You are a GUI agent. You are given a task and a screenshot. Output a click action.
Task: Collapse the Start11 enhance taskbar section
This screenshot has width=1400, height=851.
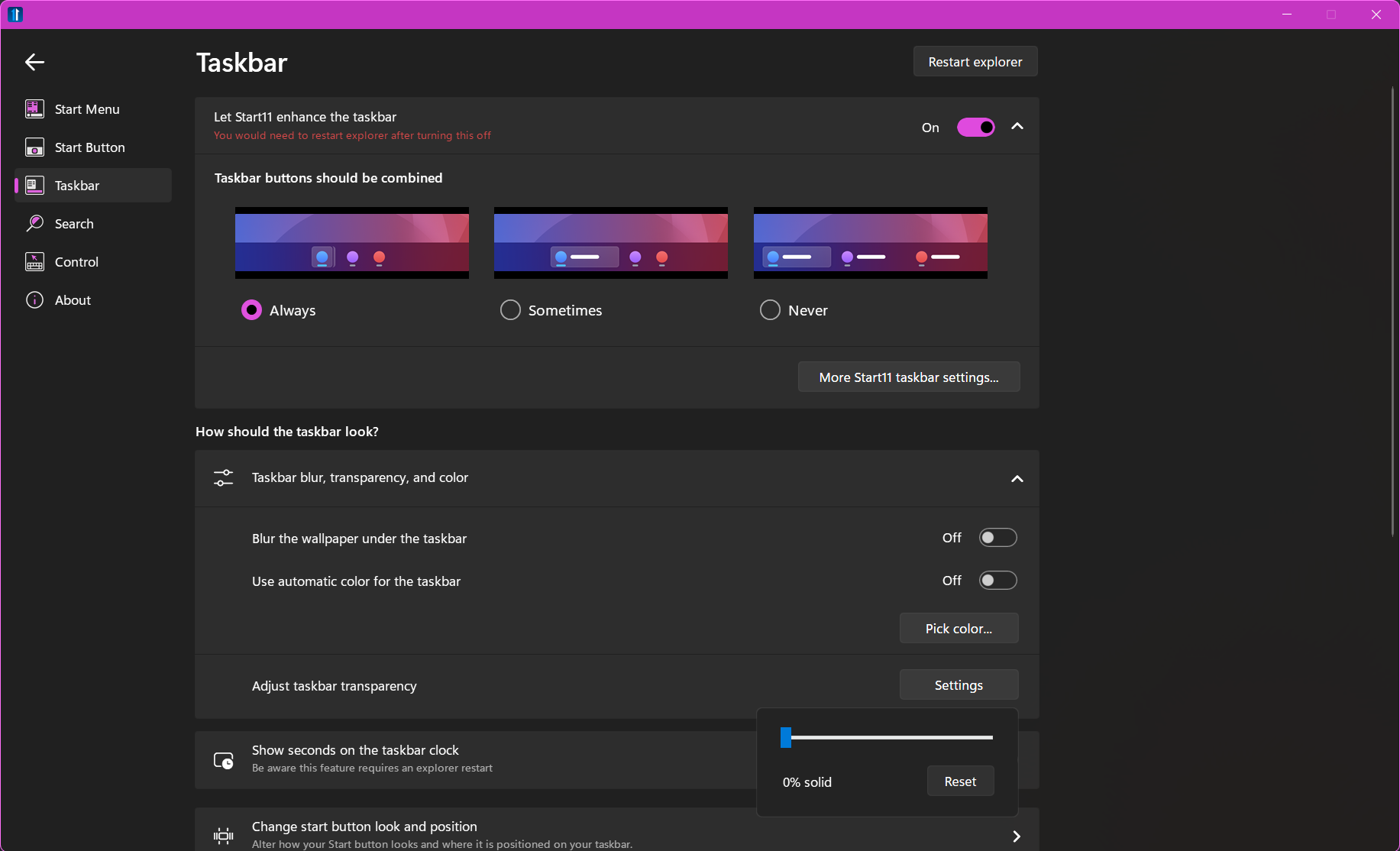(x=1017, y=127)
